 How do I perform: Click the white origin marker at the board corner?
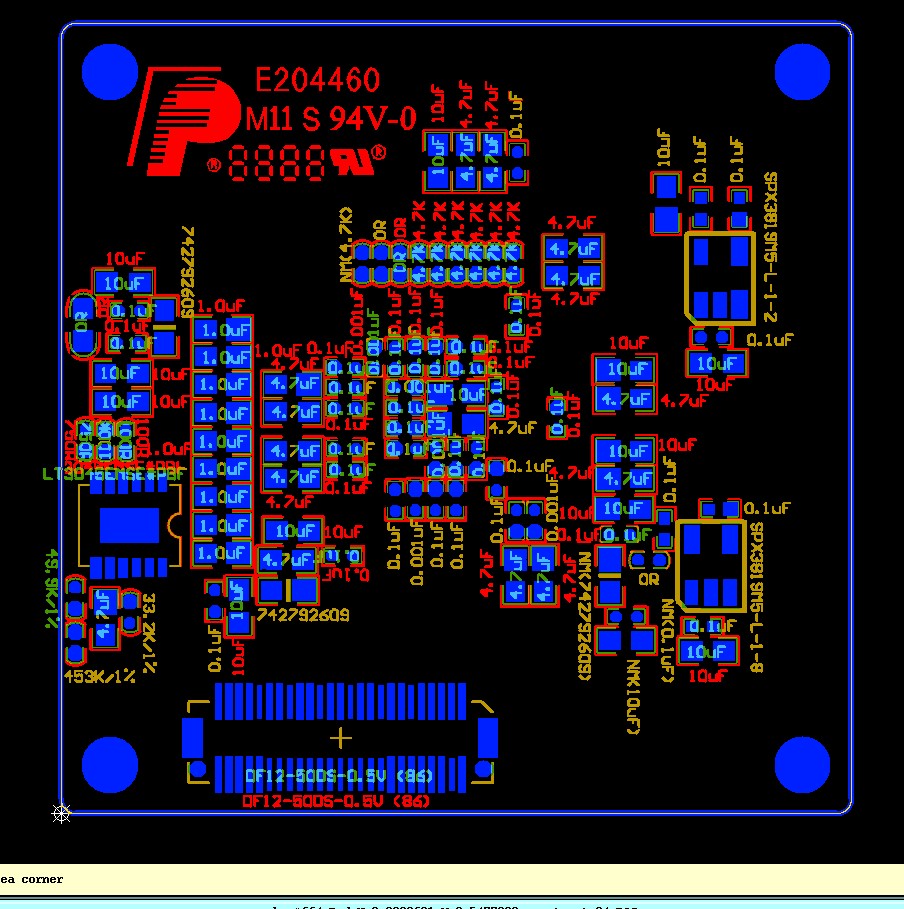tap(61, 813)
